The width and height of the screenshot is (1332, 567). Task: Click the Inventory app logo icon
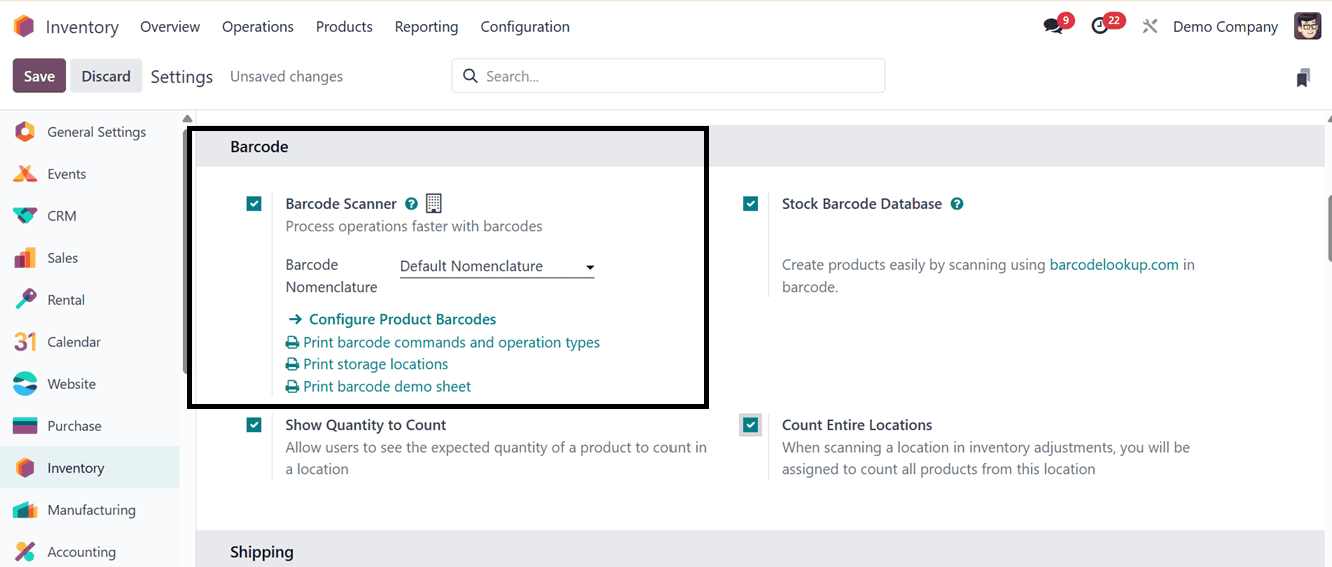pyautogui.click(x=24, y=27)
